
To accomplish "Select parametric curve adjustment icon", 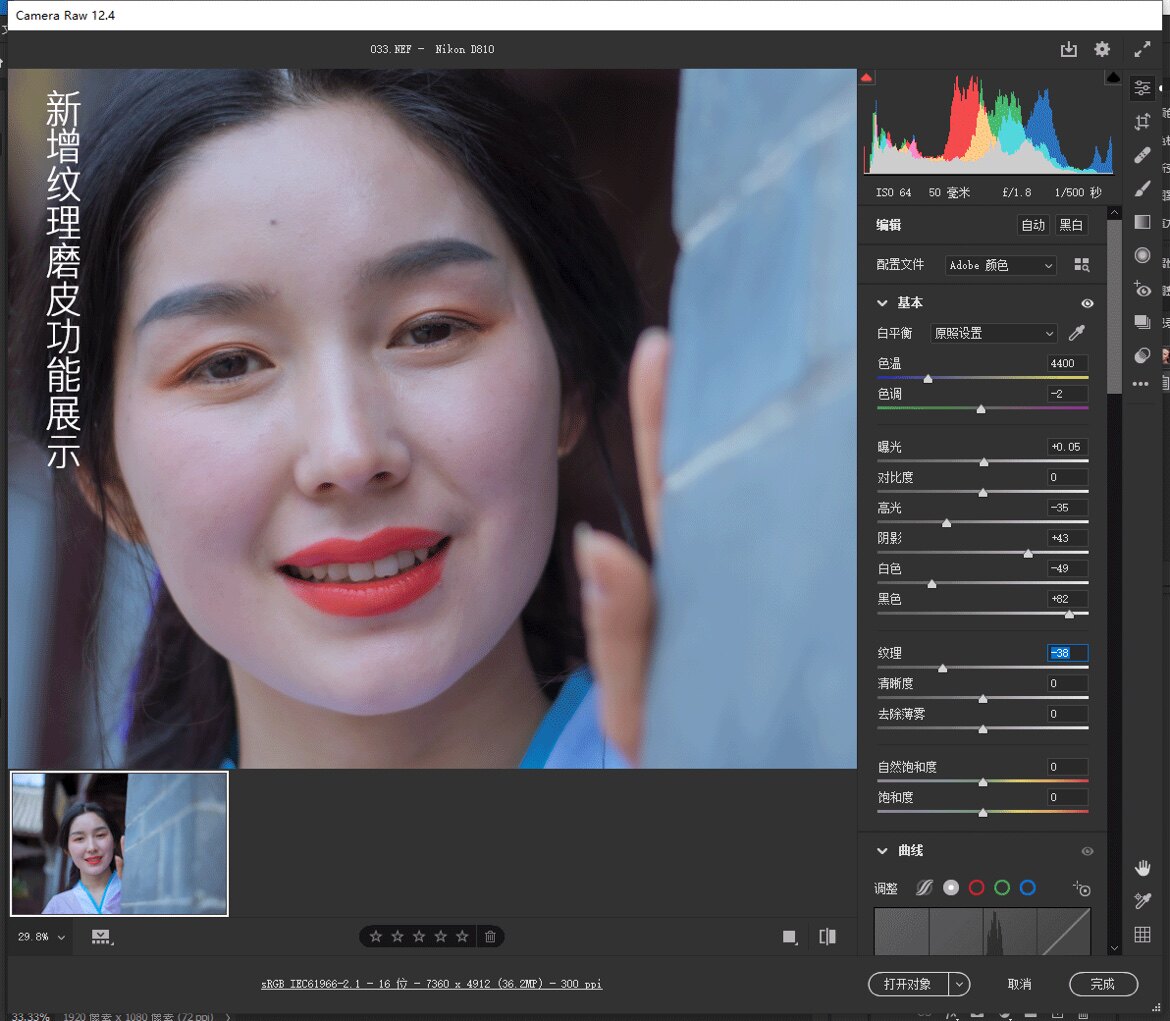I will [925, 887].
